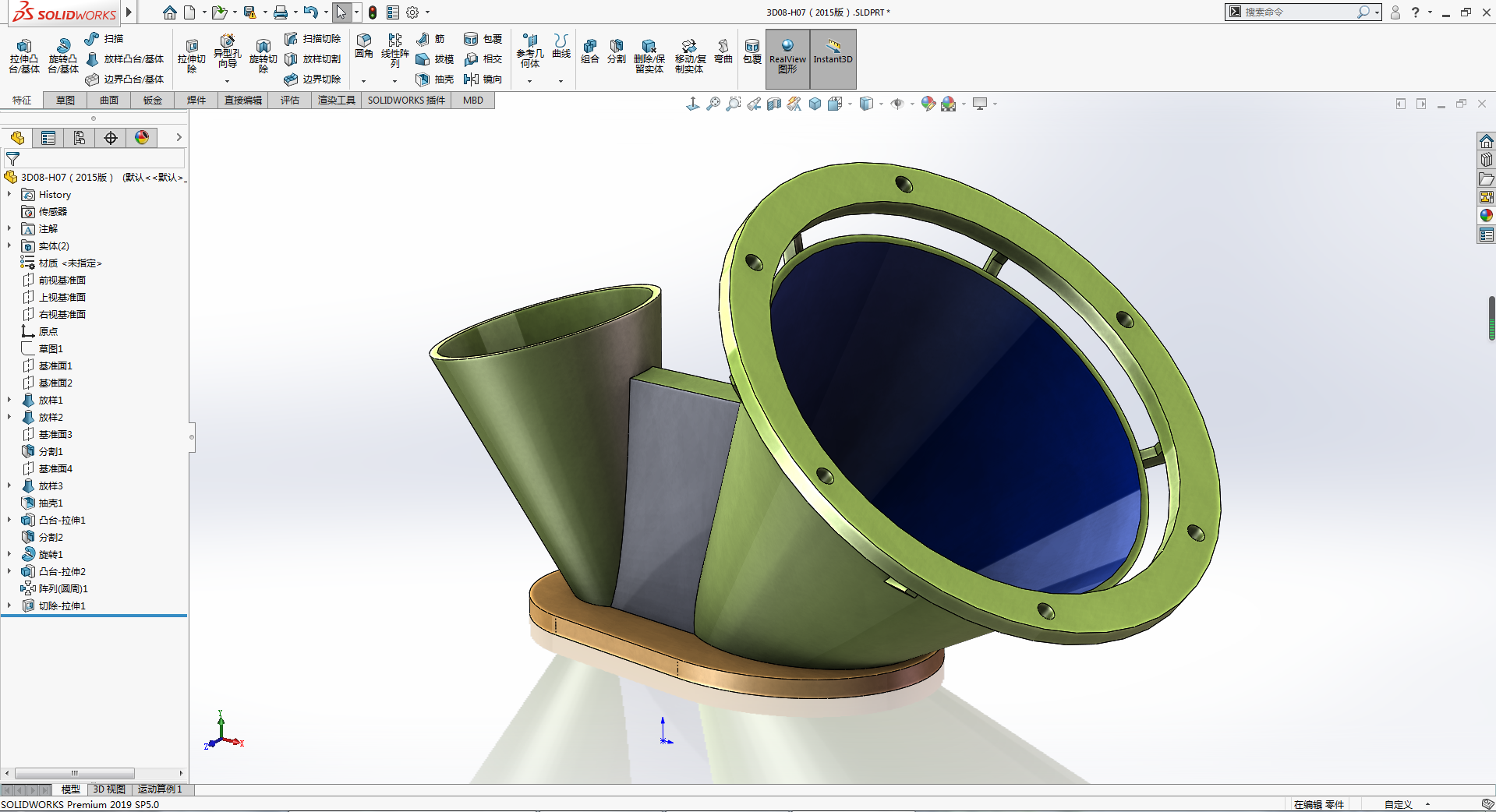Switch to the 3D 视图 bottom tab
The width and height of the screenshot is (1496, 812).
point(109,789)
